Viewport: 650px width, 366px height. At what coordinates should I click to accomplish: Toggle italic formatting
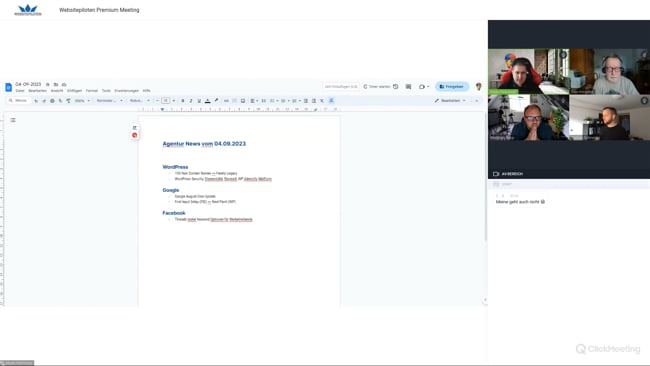191,101
